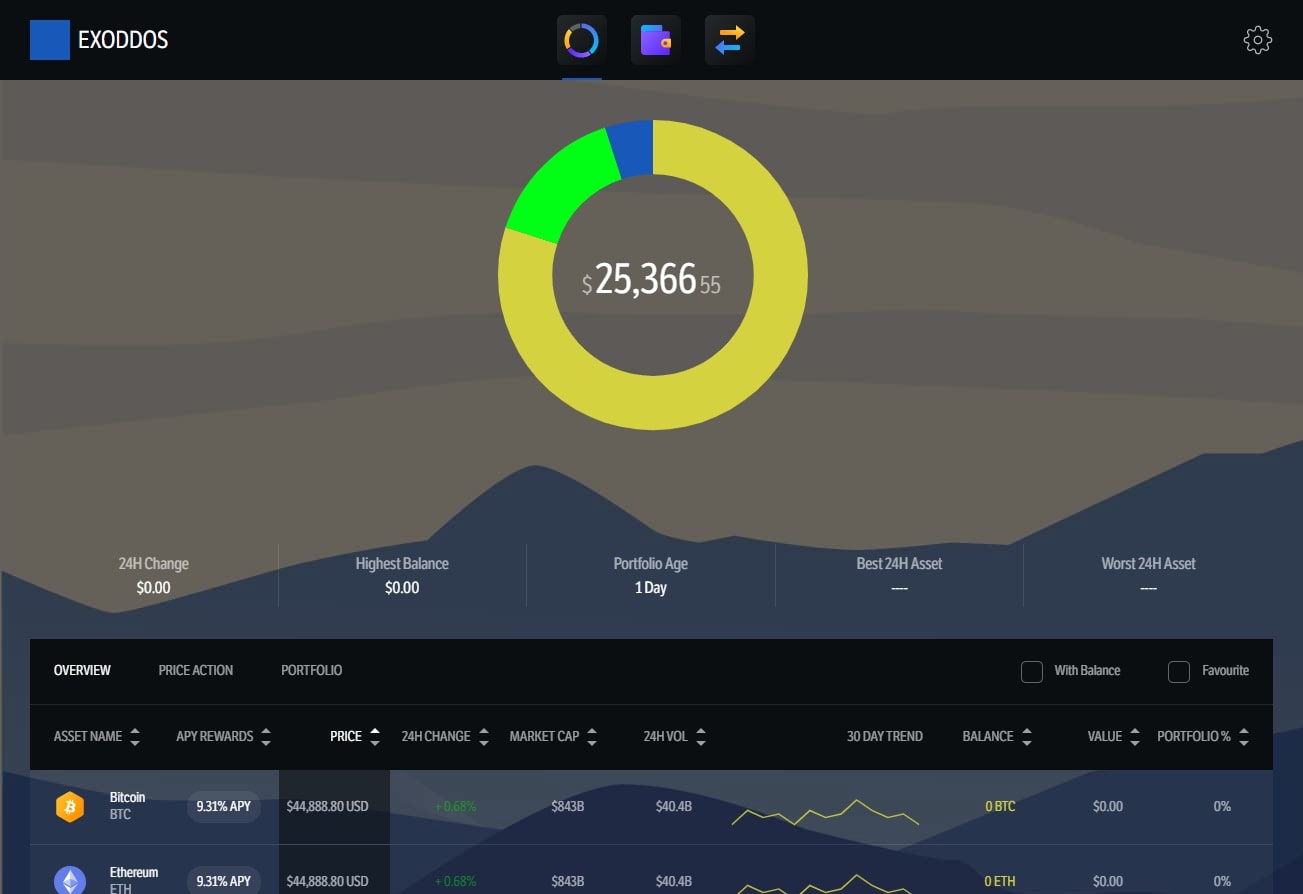Click the blue EXODDOS logo square
This screenshot has height=894, width=1303.
click(x=50, y=40)
